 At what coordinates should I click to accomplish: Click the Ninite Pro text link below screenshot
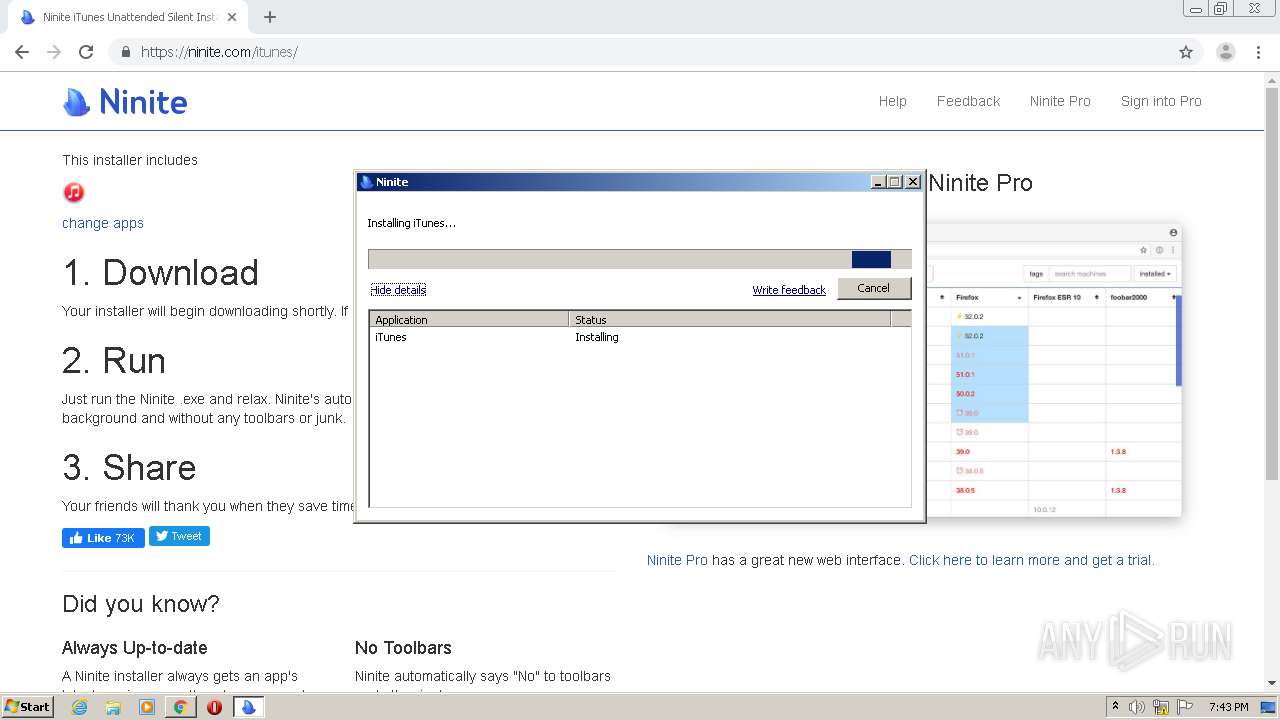pyautogui.click(x=677, y=560)
